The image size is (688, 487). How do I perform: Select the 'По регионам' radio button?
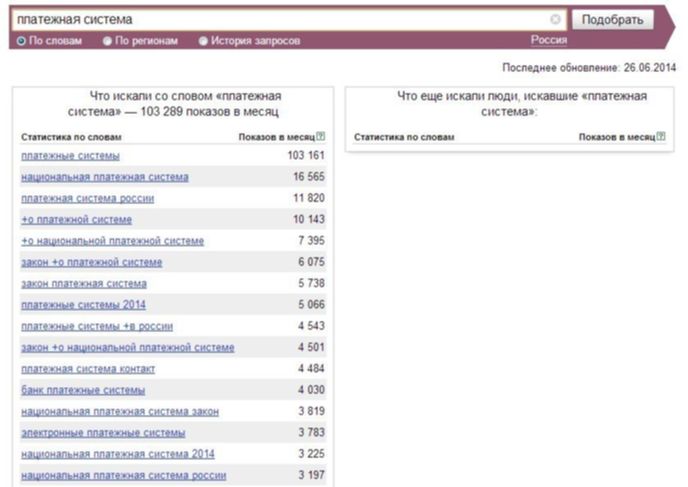[x=107, y=41]
